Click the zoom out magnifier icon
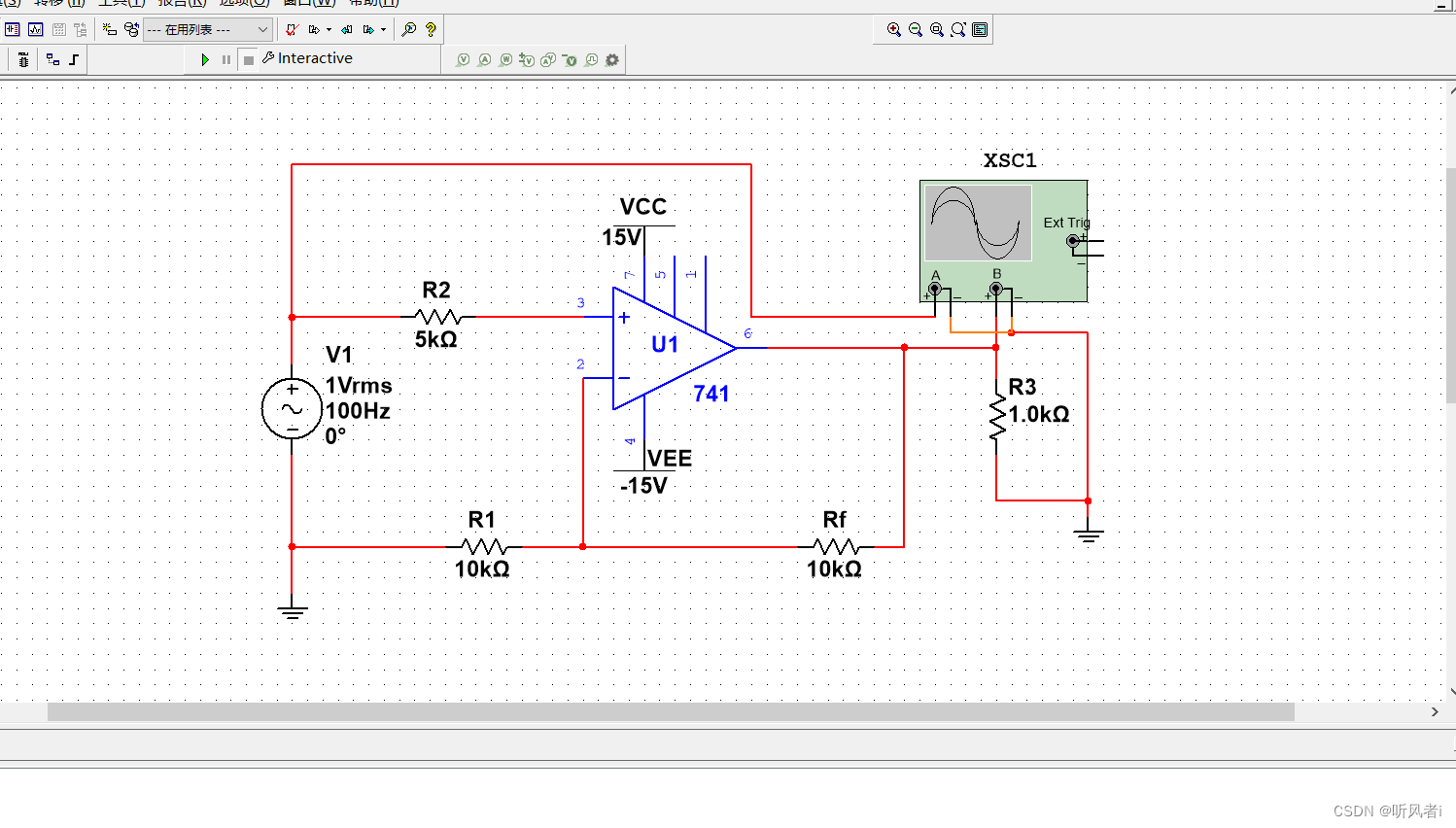 [x=916, y=30]
